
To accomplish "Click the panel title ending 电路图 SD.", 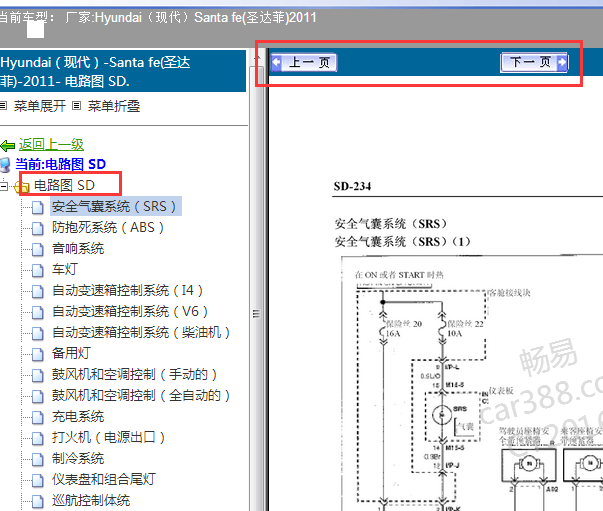I will [123, 71].
